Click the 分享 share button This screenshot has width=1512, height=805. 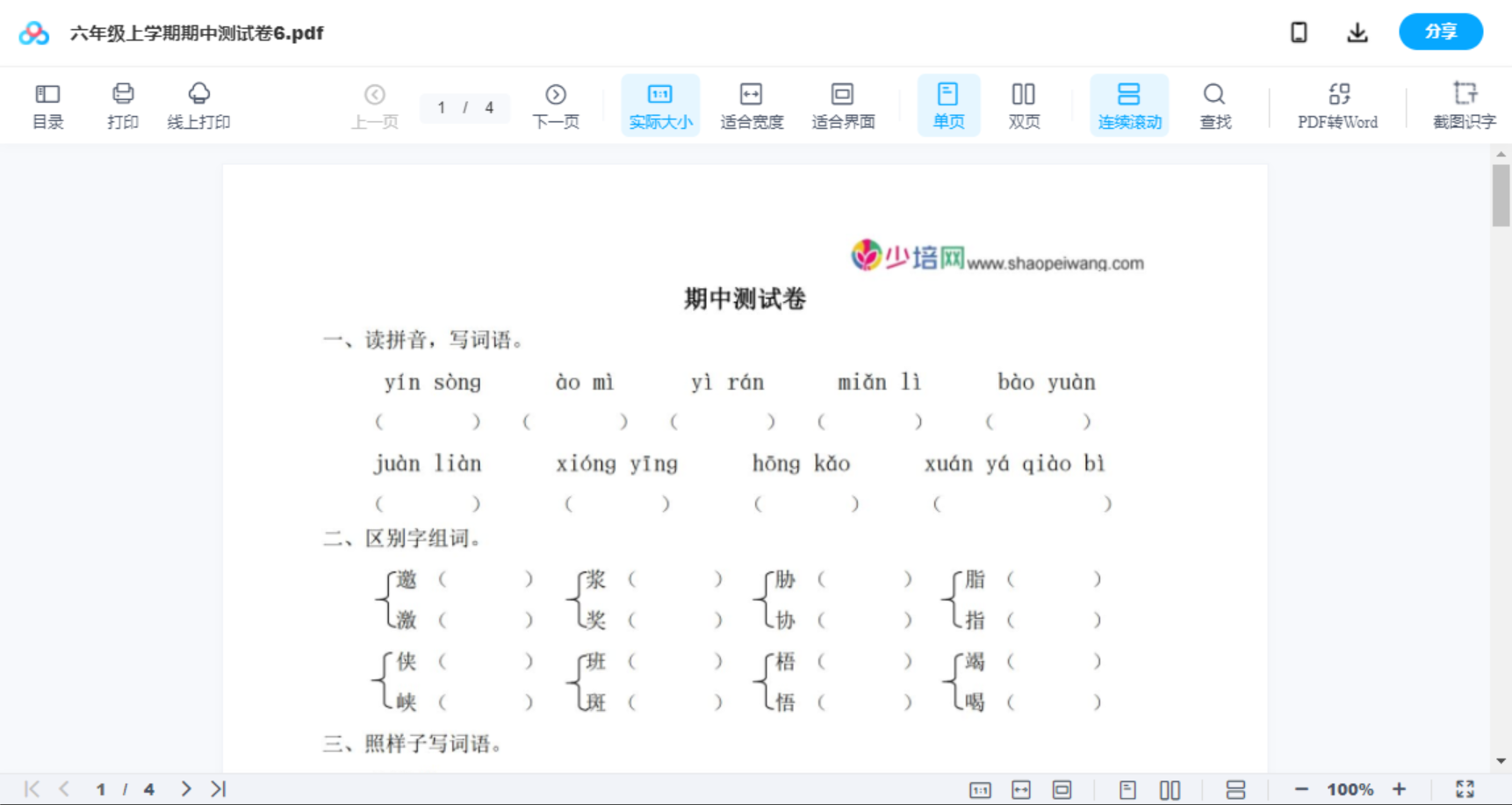tap(1440, 32)
